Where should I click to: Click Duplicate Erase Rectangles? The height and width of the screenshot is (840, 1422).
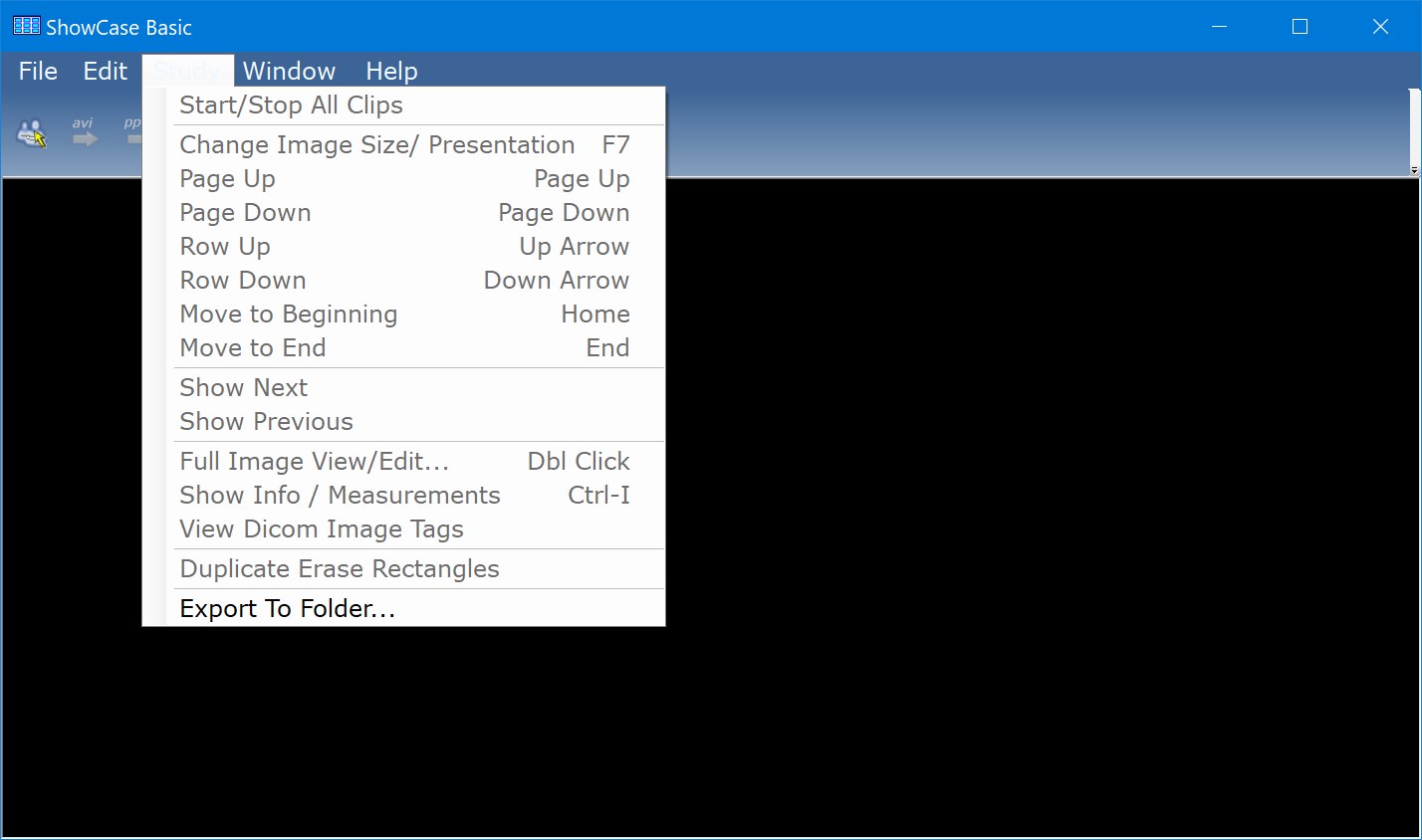[340, 569]
